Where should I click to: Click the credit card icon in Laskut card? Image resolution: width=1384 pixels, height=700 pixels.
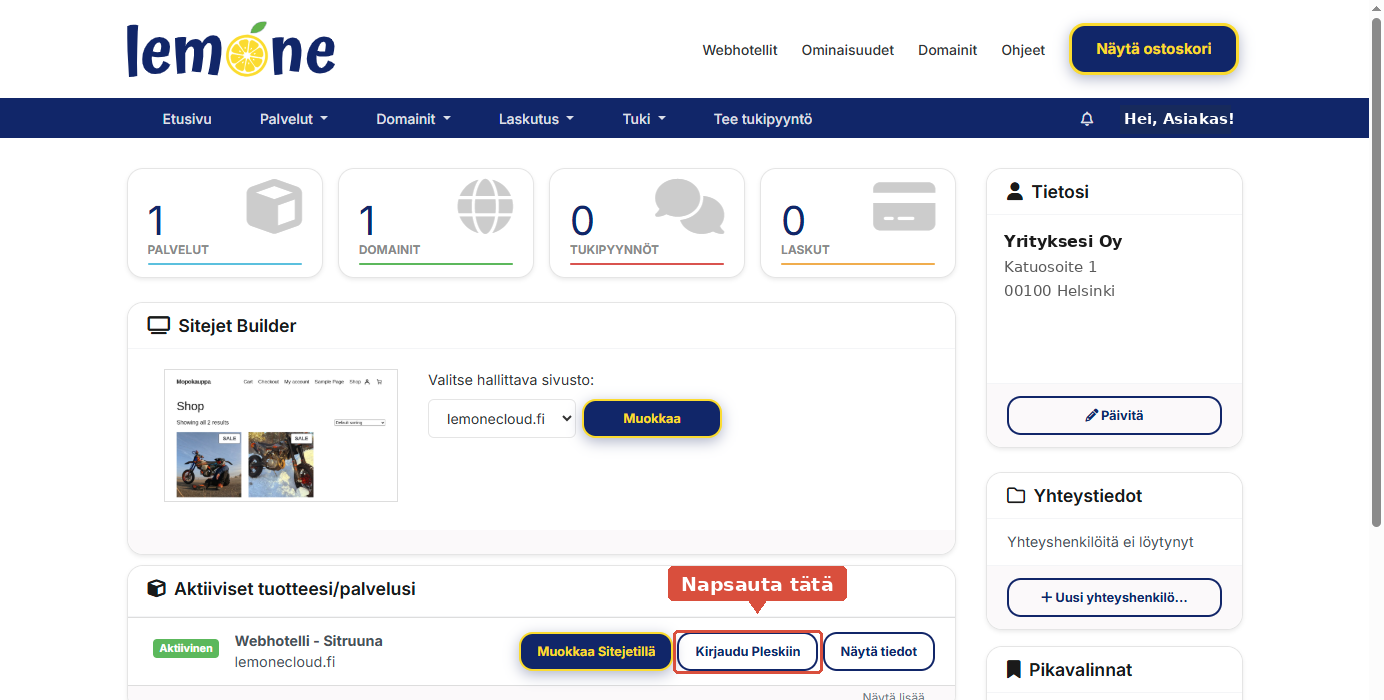click(904, 206)
